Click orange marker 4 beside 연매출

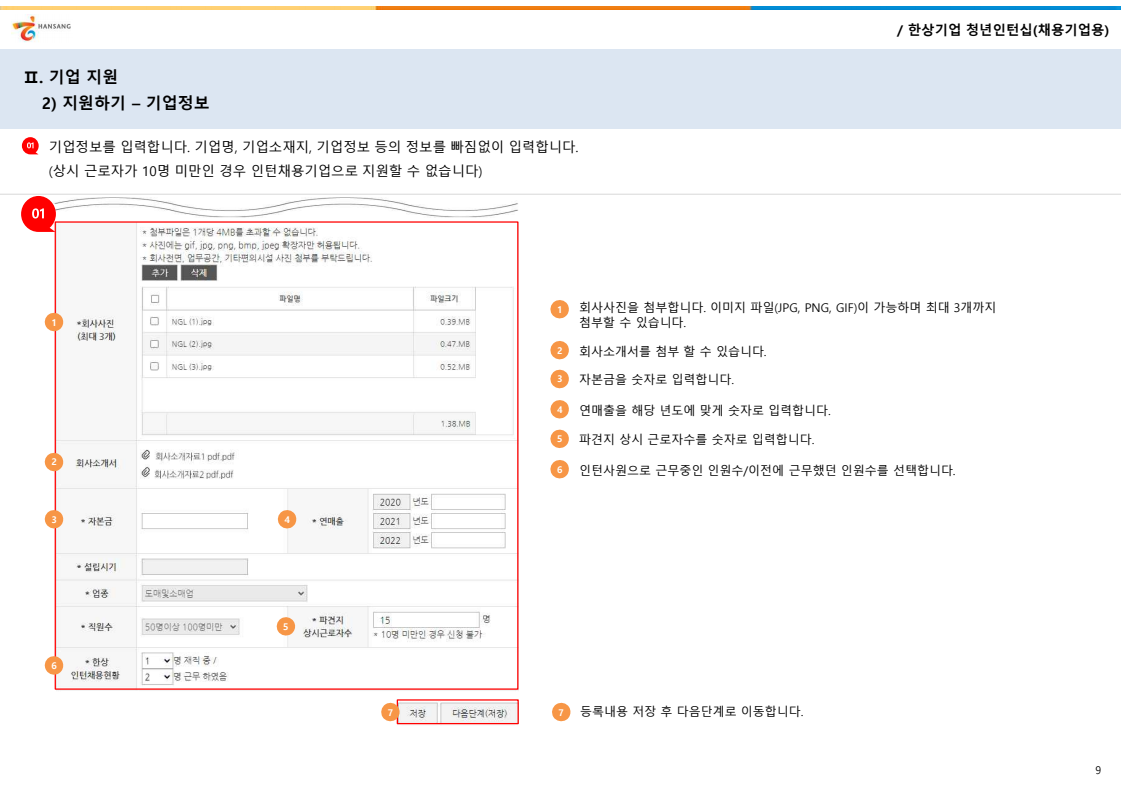(x=287, y=519)
